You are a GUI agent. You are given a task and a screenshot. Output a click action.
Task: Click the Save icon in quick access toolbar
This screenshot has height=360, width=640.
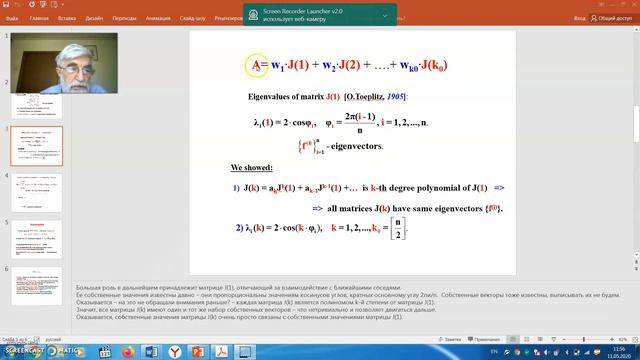[6, 4]
